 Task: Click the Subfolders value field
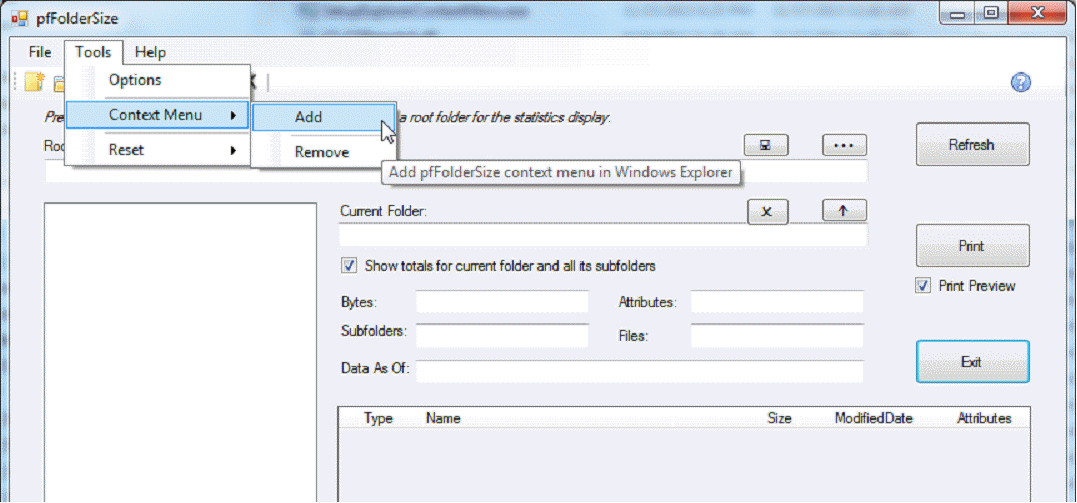502,335
